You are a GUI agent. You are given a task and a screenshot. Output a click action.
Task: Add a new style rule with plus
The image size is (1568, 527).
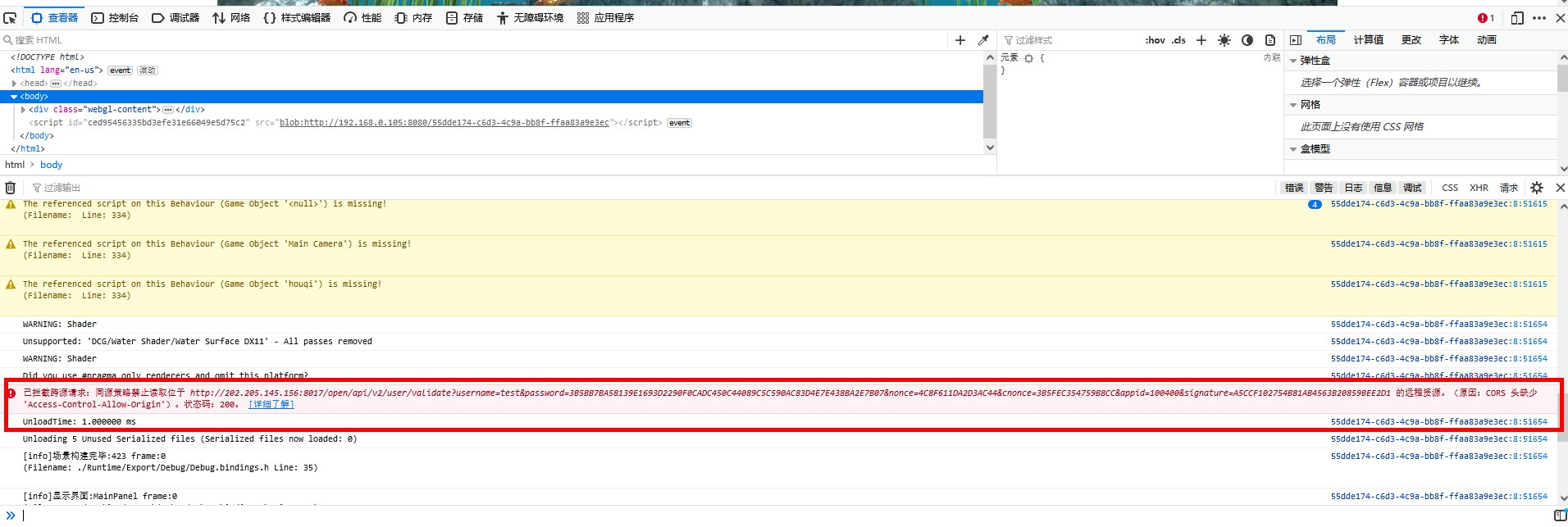click(1201, 39)
